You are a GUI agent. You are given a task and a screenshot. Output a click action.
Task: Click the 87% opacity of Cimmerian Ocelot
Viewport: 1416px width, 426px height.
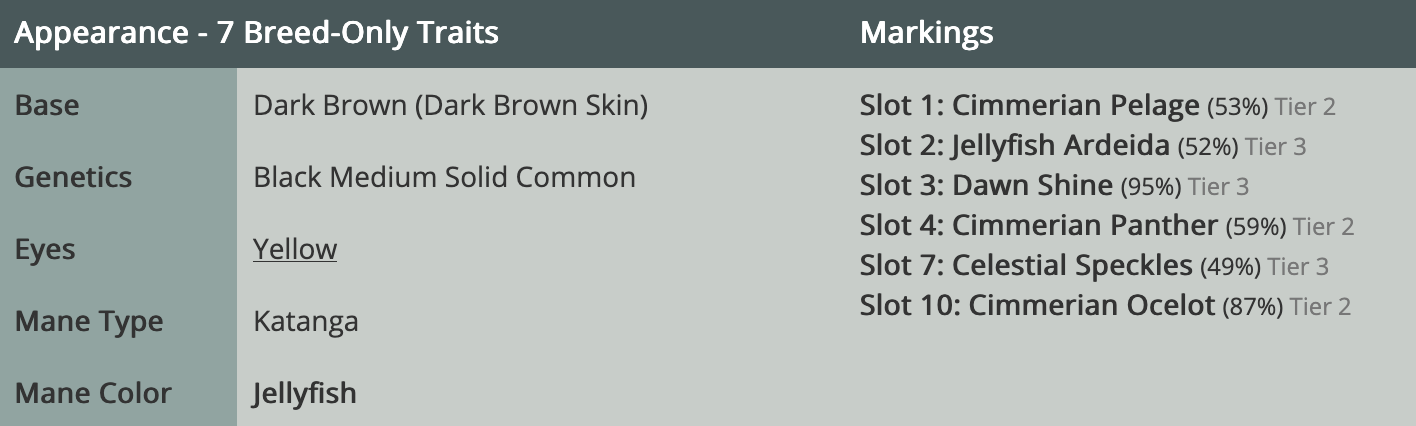pos(1252,307)
